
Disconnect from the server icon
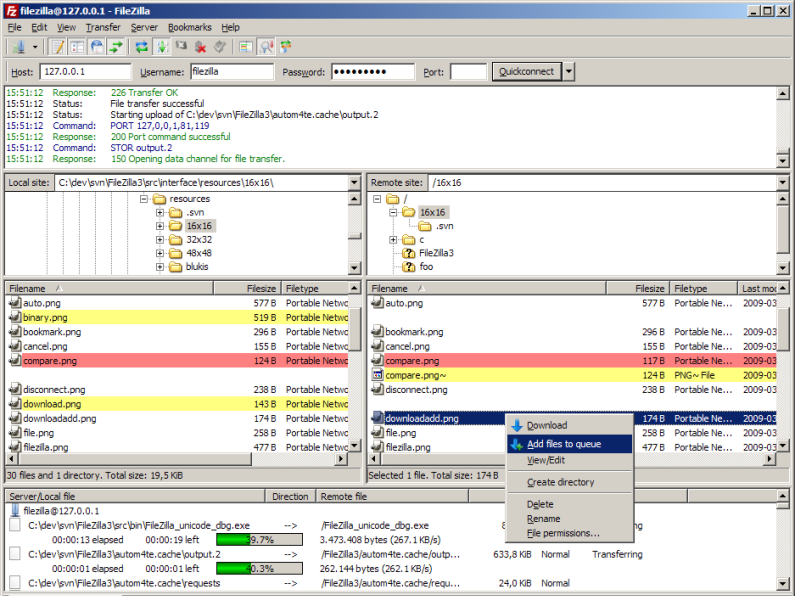[201, 47]
